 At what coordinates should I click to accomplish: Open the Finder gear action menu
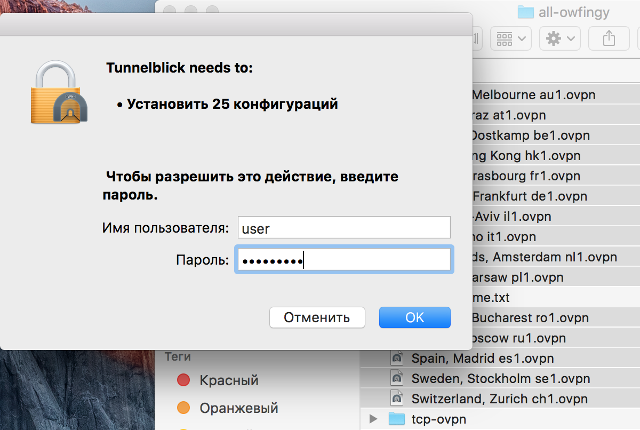(560, 39)
